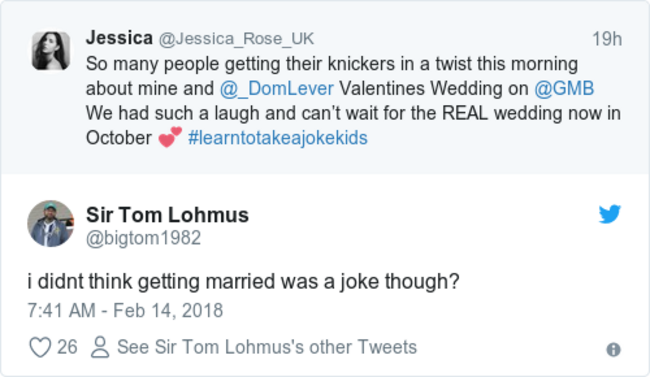Click the Sir Tom Lohmus display name
Viewport: 650px width, 377px height.
[167, 215]
